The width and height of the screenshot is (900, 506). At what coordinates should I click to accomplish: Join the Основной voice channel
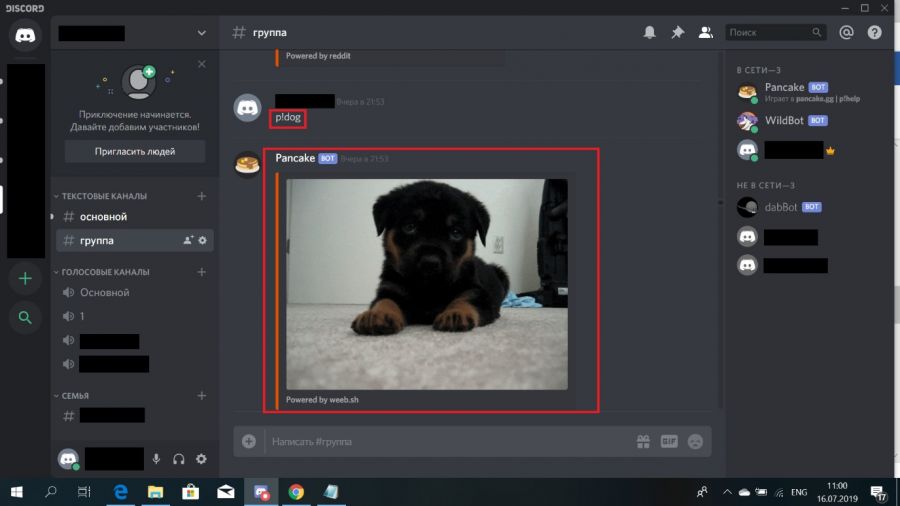point(134,293)
